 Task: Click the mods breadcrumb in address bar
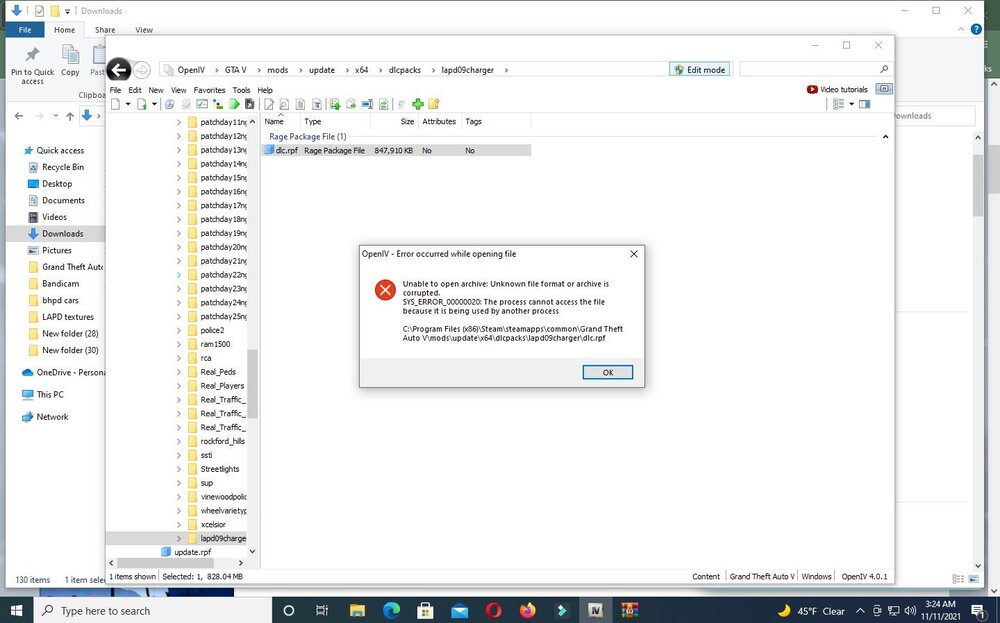(x=277, y=70)
